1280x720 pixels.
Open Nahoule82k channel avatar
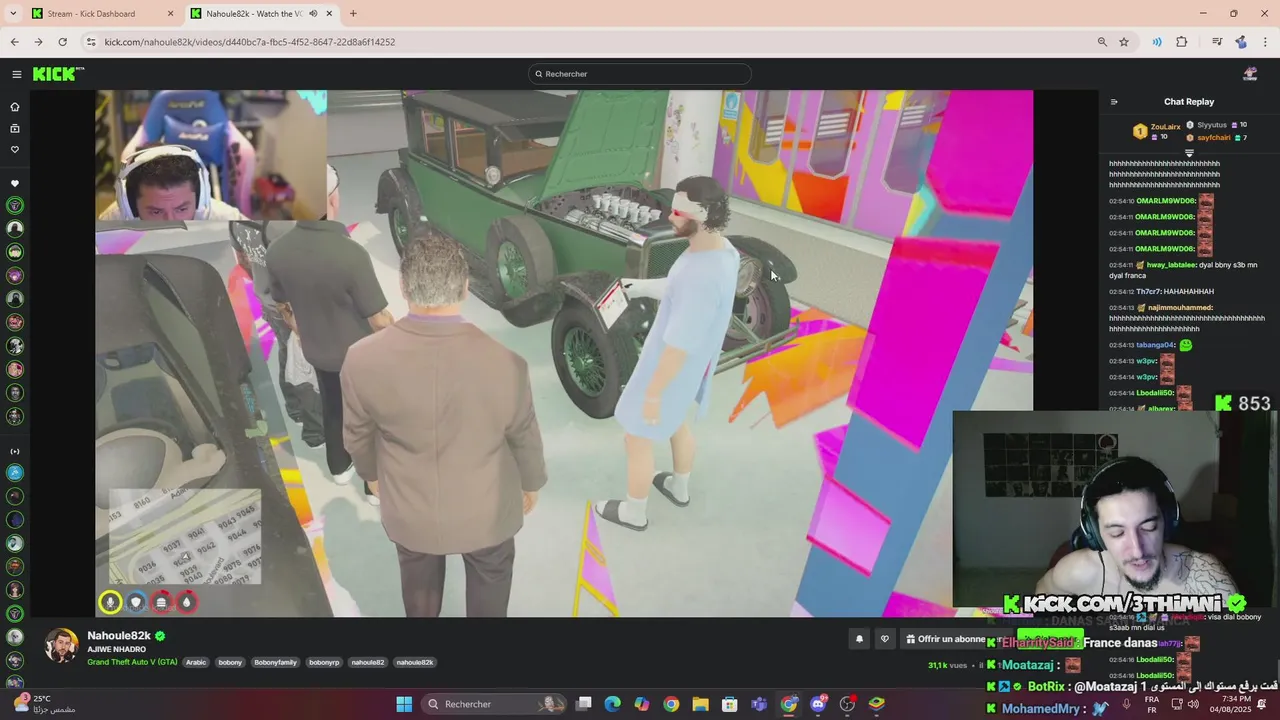point(62,646)
